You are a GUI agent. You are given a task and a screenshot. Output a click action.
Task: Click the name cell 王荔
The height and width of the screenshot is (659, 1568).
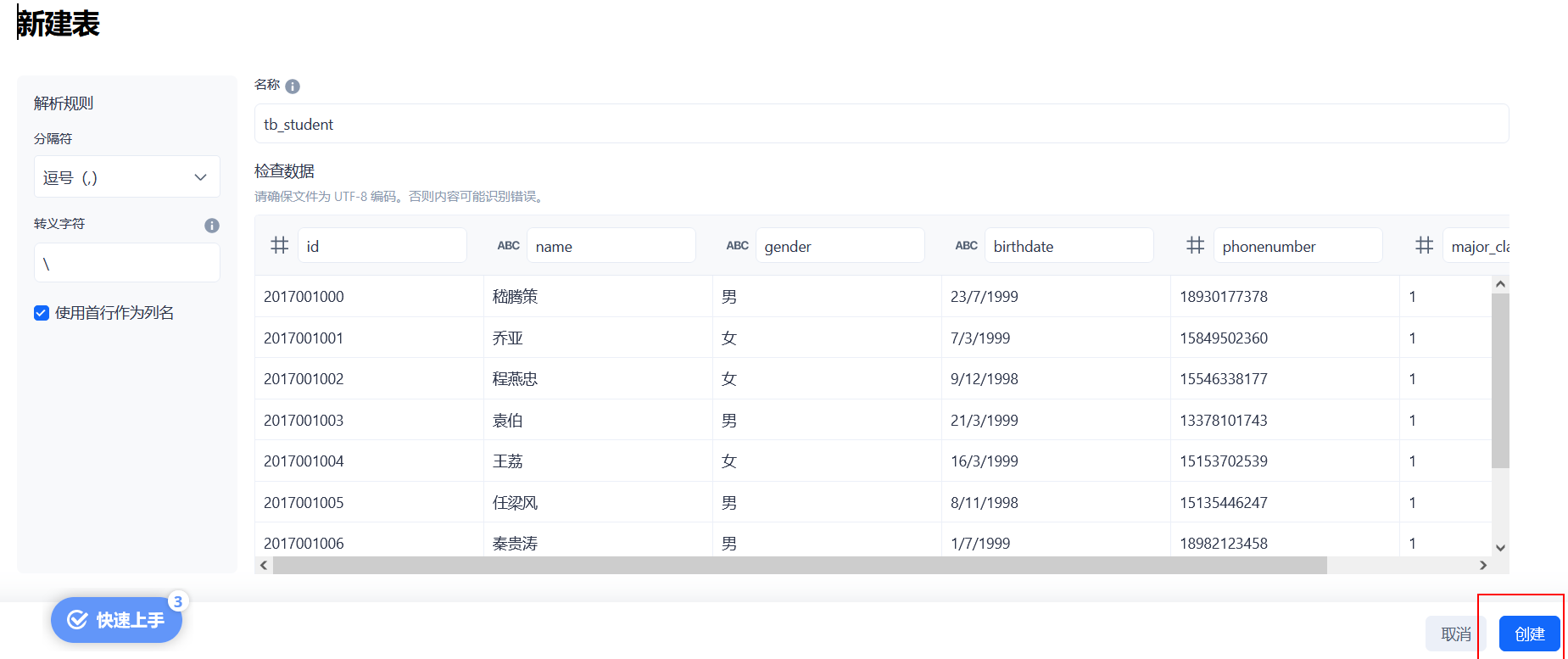coord(598,461)
